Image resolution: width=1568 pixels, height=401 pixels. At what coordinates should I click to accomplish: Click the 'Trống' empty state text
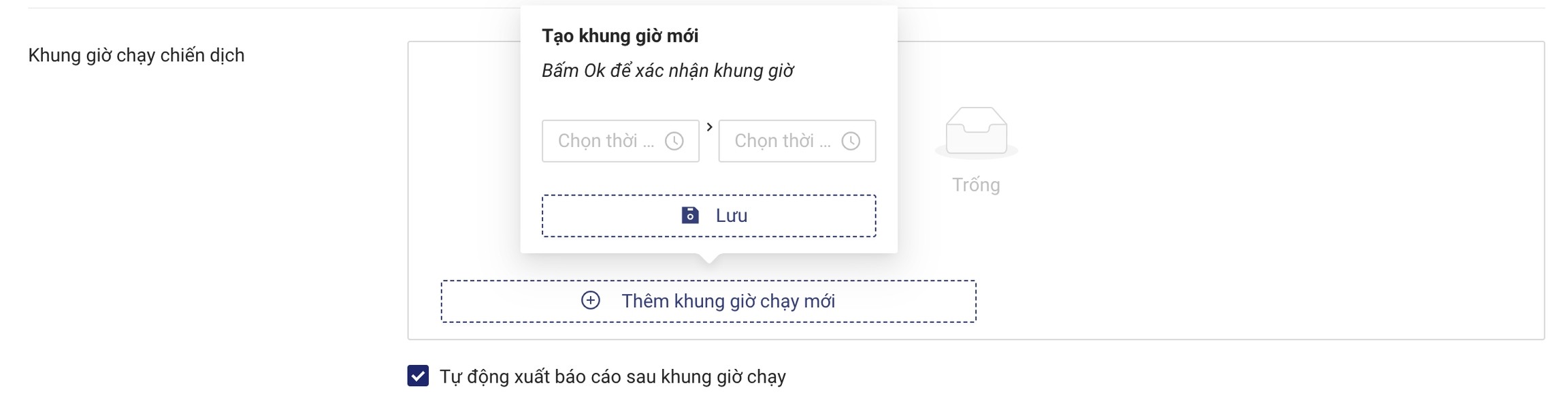[x=976, y=185]
